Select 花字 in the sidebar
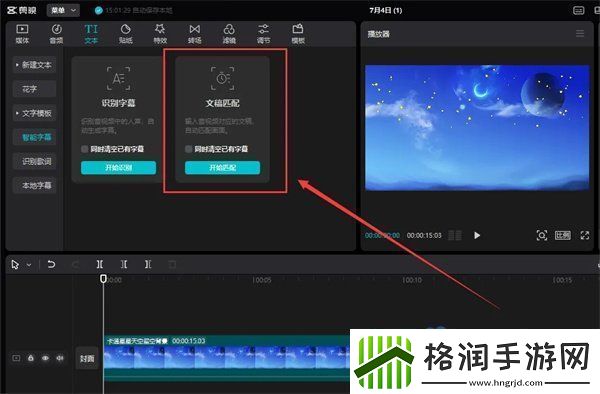Viewport: 600px width, 394px height. pyautogui.click(x=34, y=89)
